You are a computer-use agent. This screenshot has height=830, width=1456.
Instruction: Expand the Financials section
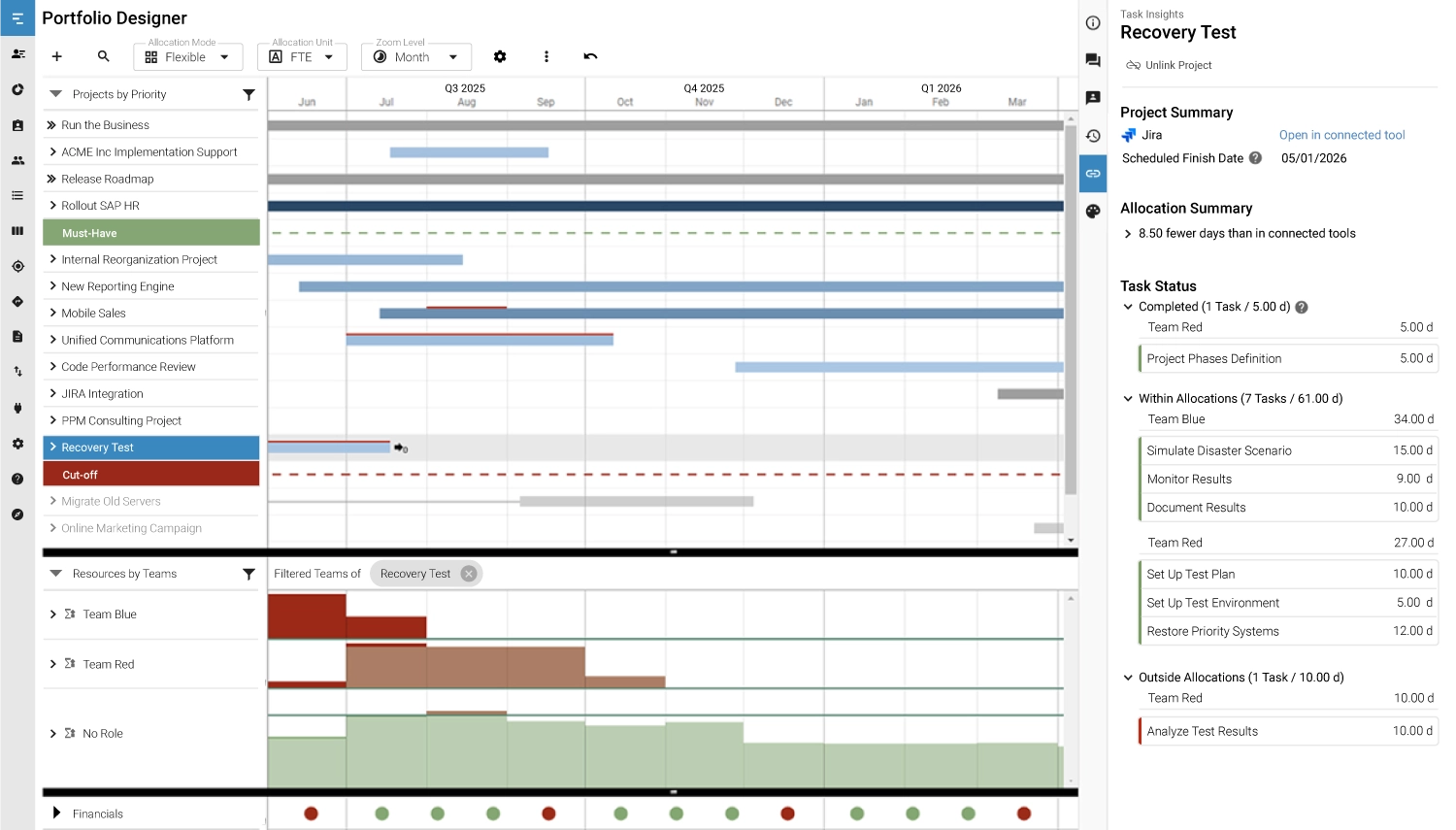[56, 813]
